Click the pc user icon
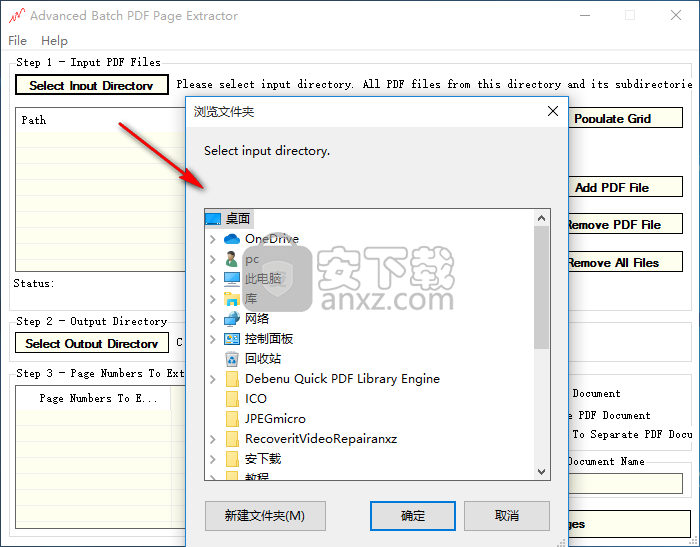 point(232,259)
